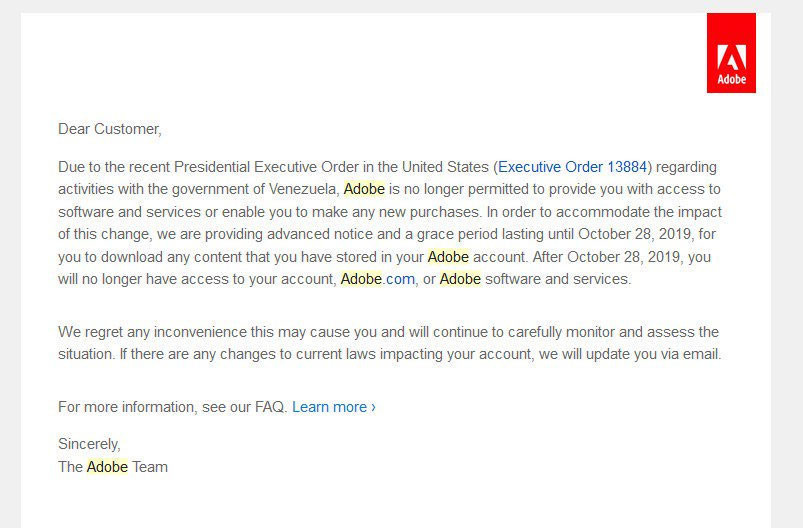Screen dimensions: 803x528
Task: Click 'For more information, see our FAQ.' text
Action: click(172, 407)
